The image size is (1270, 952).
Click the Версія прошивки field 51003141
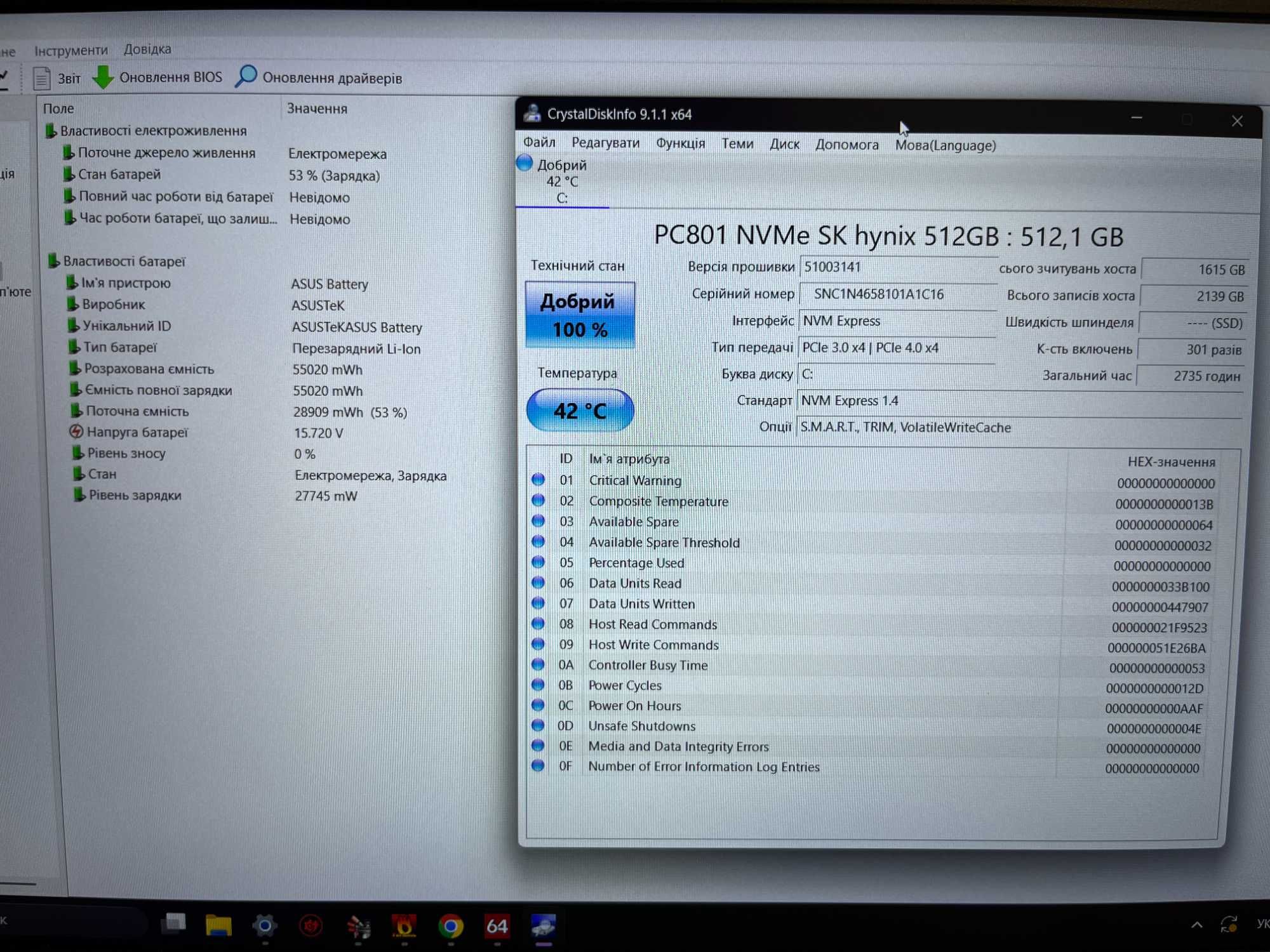click(x=898, y=267)
